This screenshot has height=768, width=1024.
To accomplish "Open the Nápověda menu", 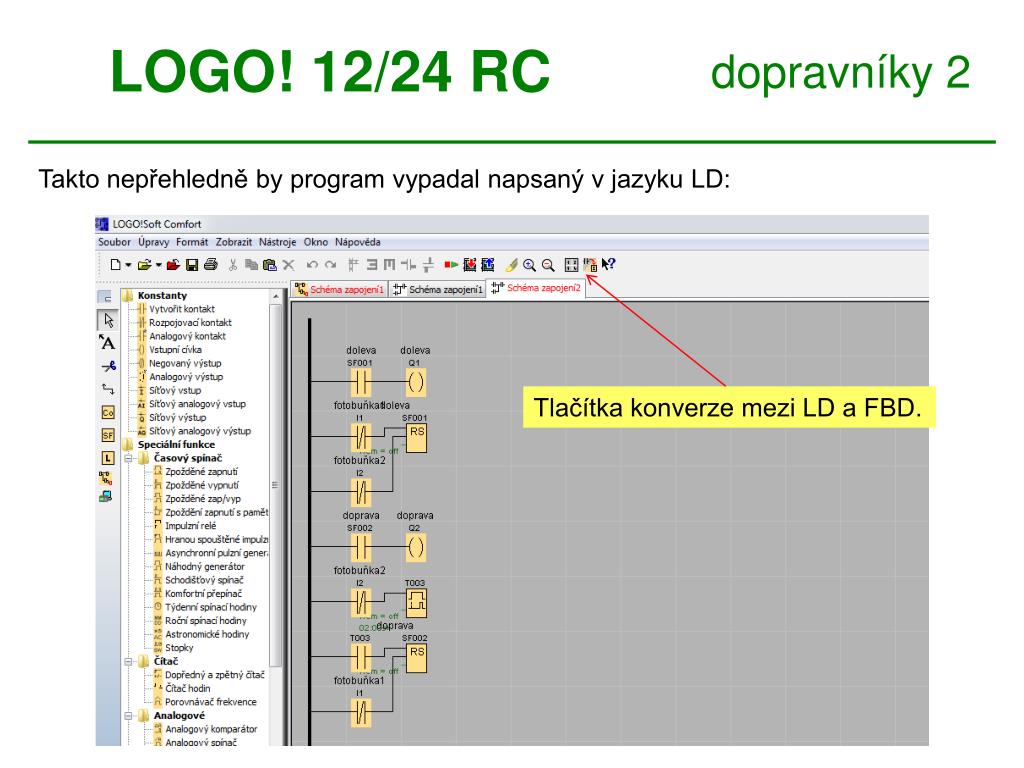I will [358, 242].
